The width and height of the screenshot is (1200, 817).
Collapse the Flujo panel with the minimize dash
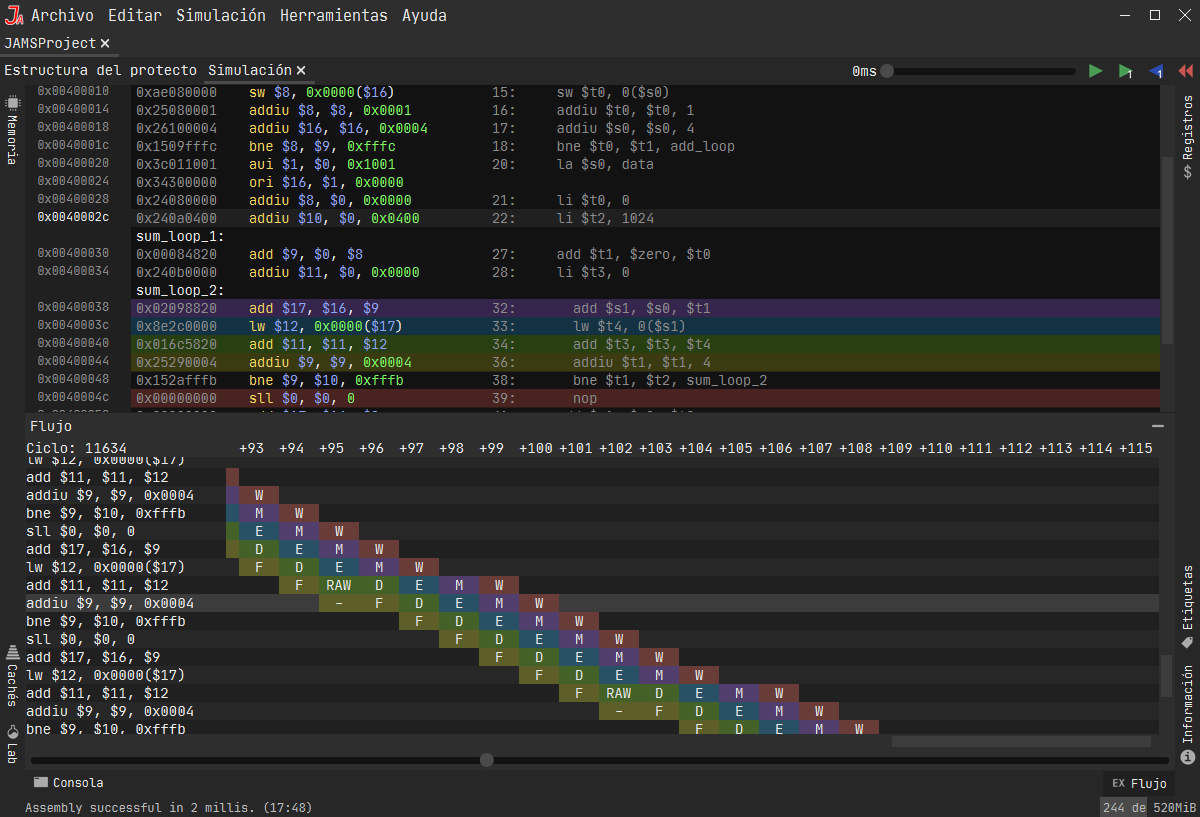[1158, 425]
